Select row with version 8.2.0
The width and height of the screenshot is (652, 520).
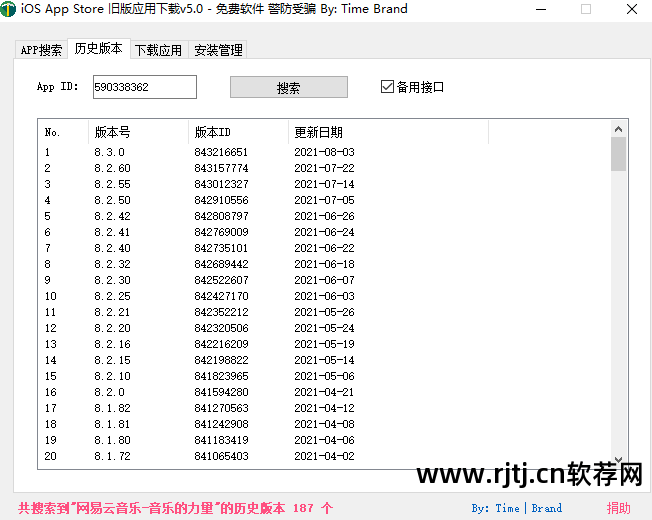coord(324,392)
